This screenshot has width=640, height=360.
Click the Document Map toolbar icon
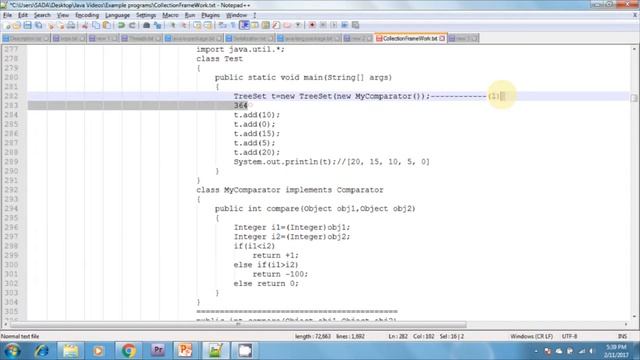click(265, 25)
